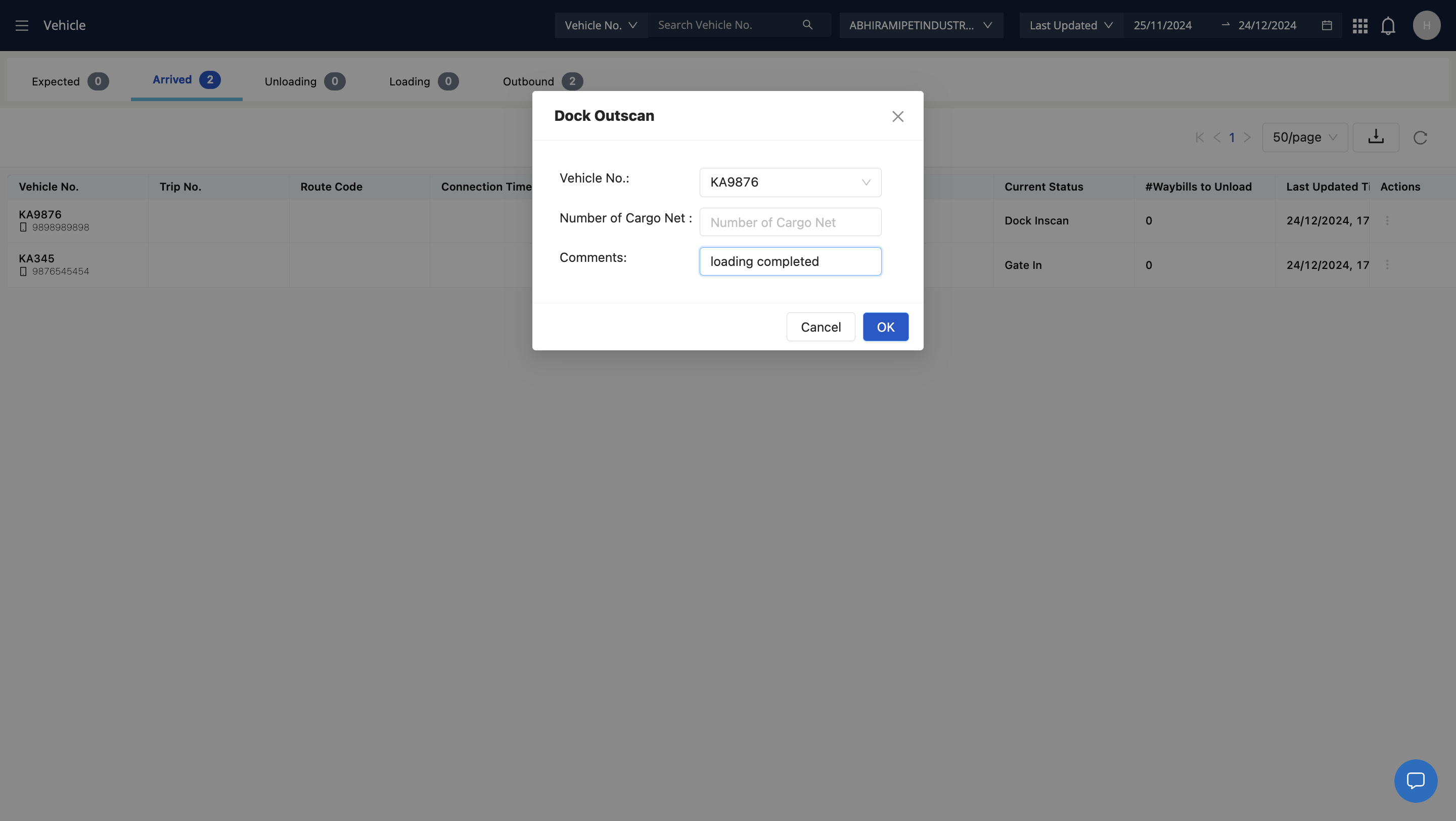Viewport: 1456px width, 821px height.
Task: Open the apps grid launcher
Action: point(1360,25)
